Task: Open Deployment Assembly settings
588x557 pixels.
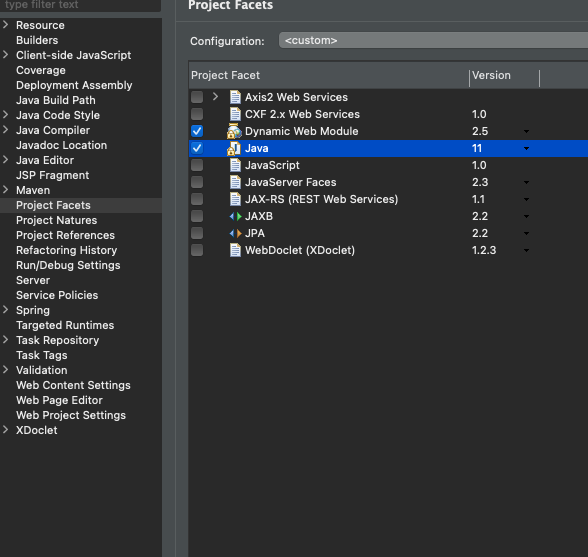Action: tap(74, 85)
